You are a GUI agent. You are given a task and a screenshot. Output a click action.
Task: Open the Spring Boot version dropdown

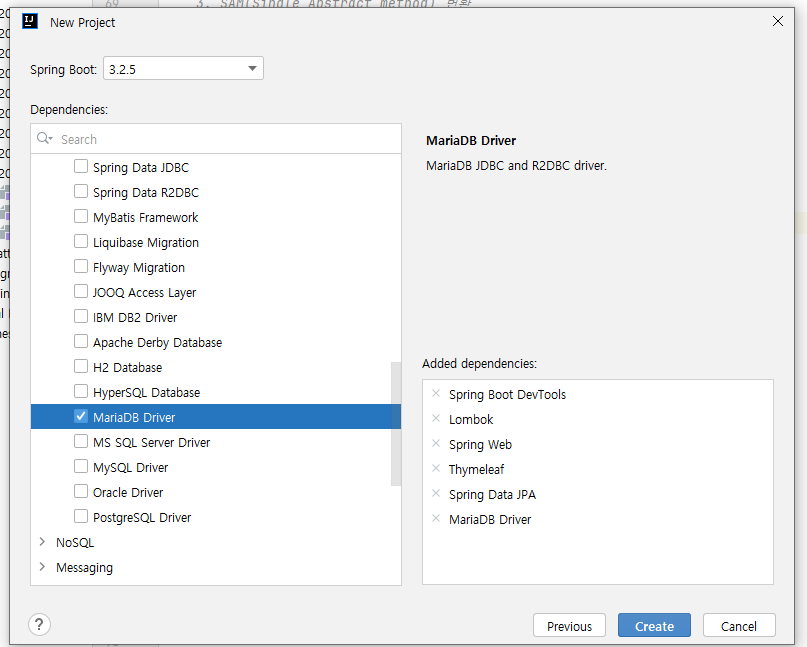click(x=183, y=68)
